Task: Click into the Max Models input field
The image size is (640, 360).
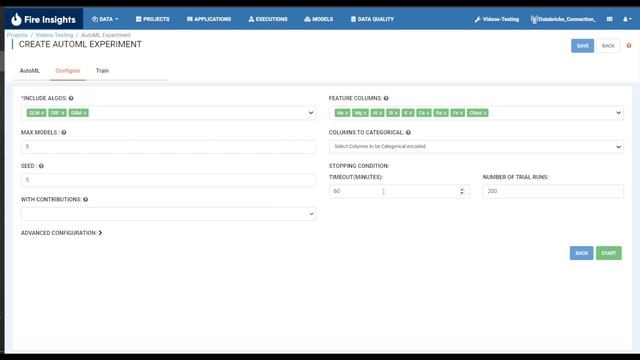Action: (168, 147)
